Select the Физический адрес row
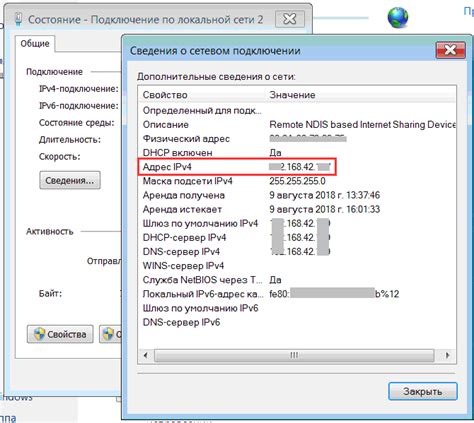The image size is (474, 423). point(297,138)
